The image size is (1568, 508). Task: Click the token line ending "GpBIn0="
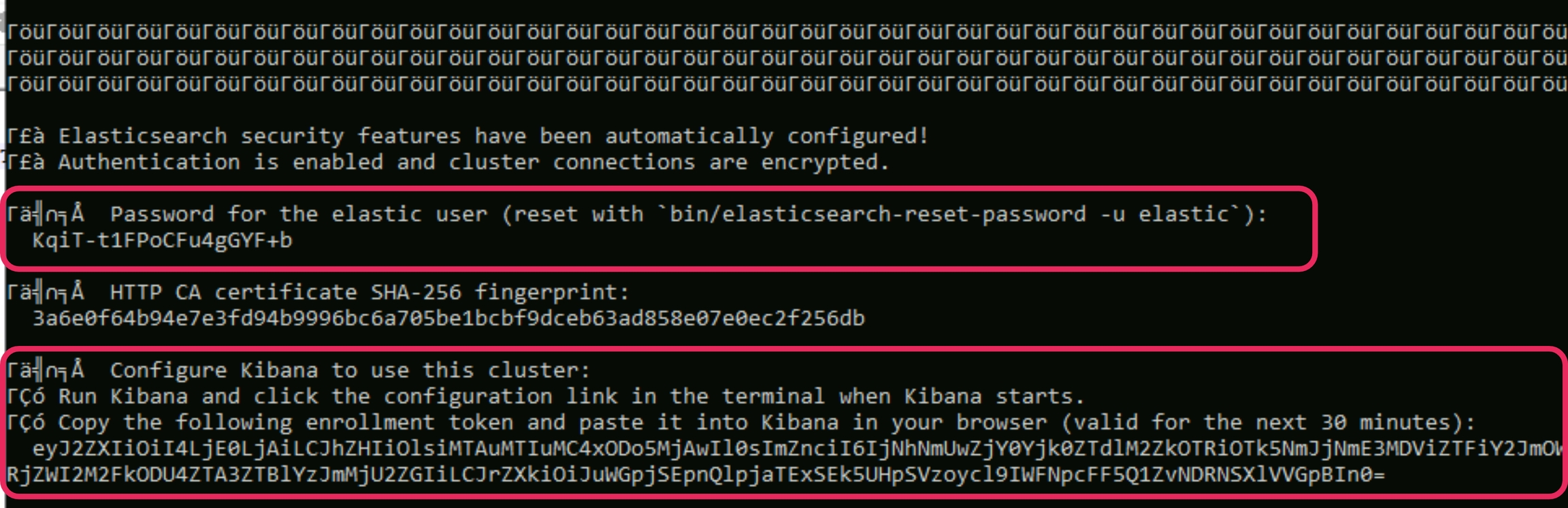tap(696, 475)
